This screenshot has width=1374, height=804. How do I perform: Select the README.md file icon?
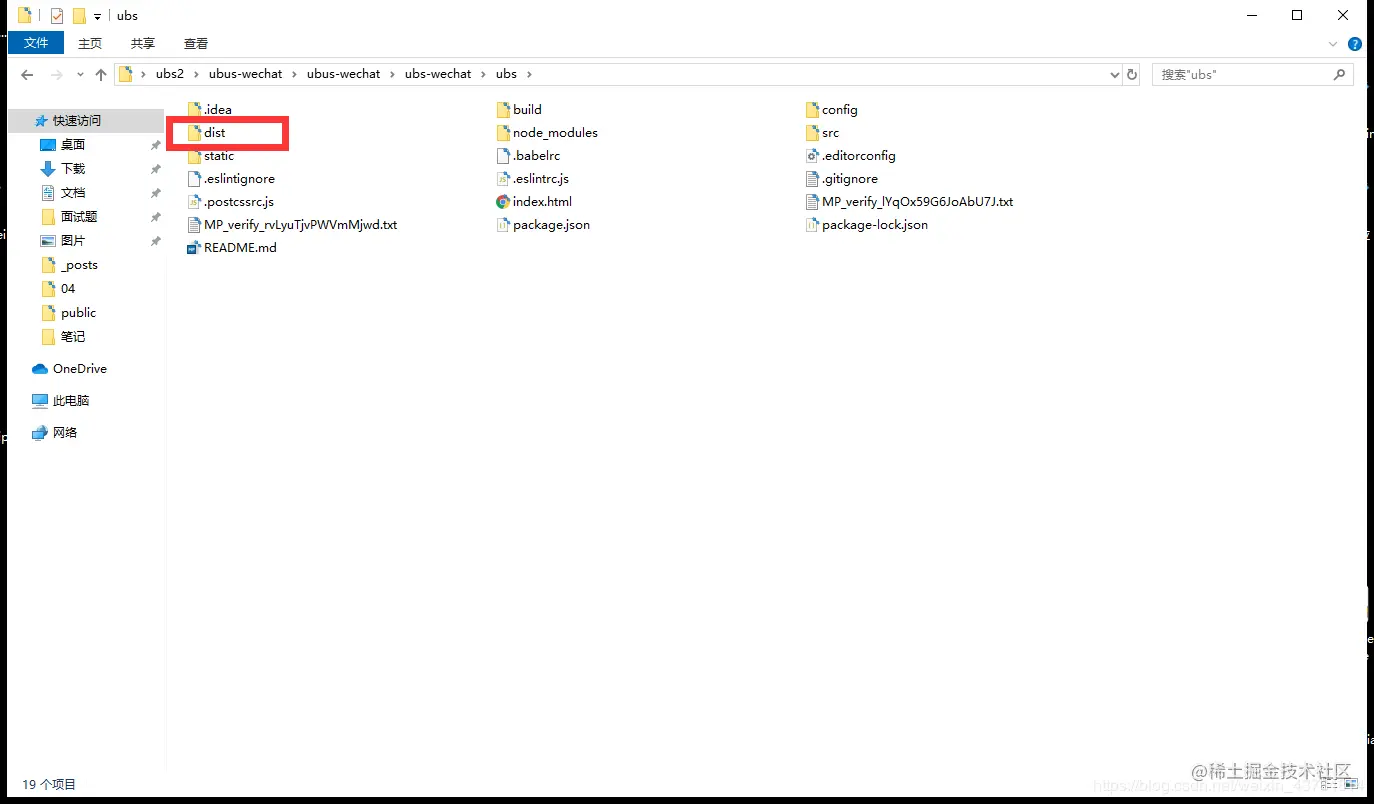pyautogui.click(x=194, y=247)
